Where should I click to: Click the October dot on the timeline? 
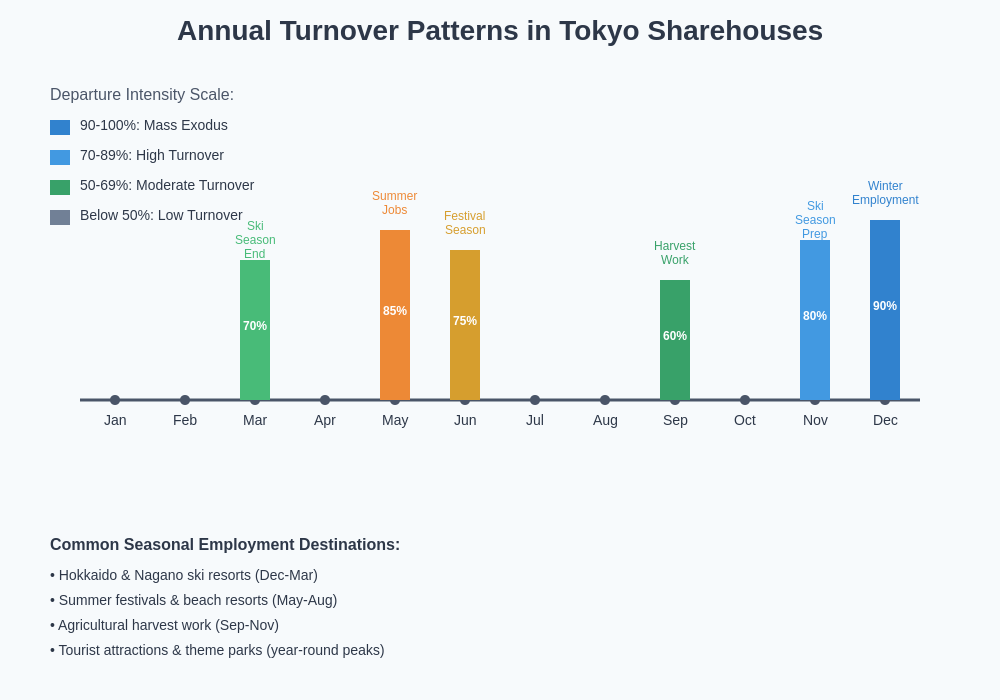745,398
